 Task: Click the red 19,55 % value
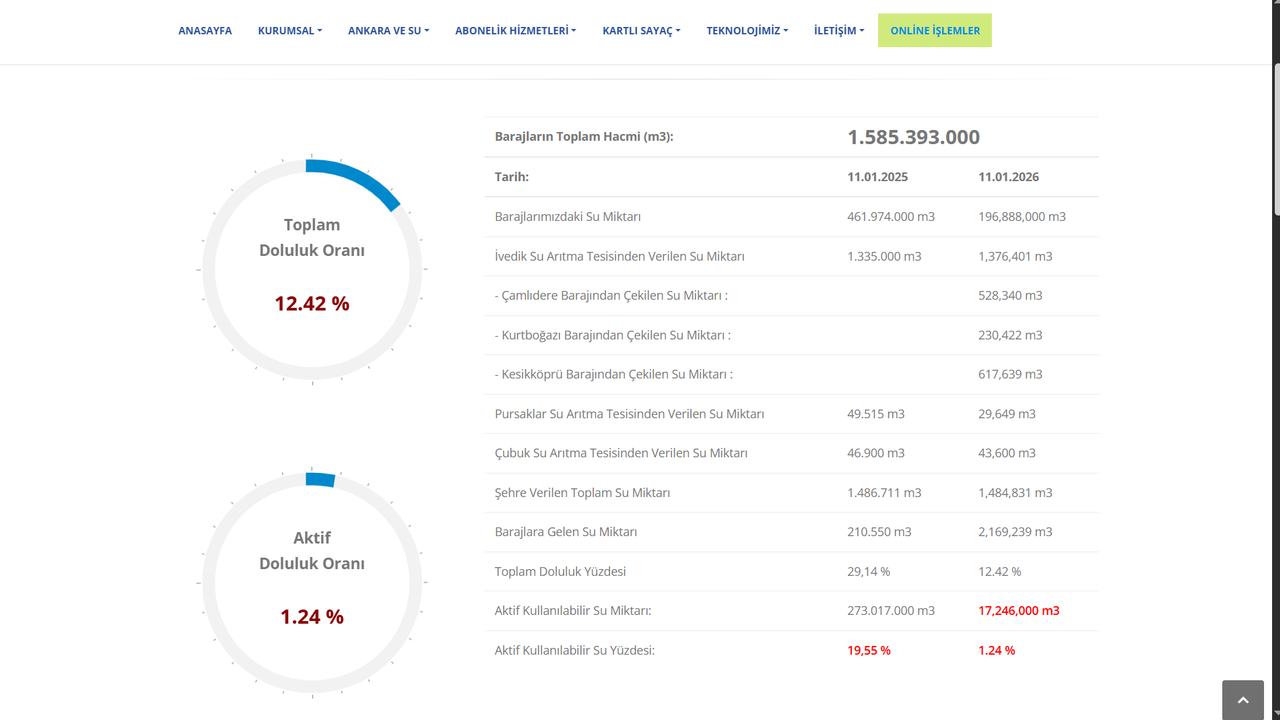868,651
